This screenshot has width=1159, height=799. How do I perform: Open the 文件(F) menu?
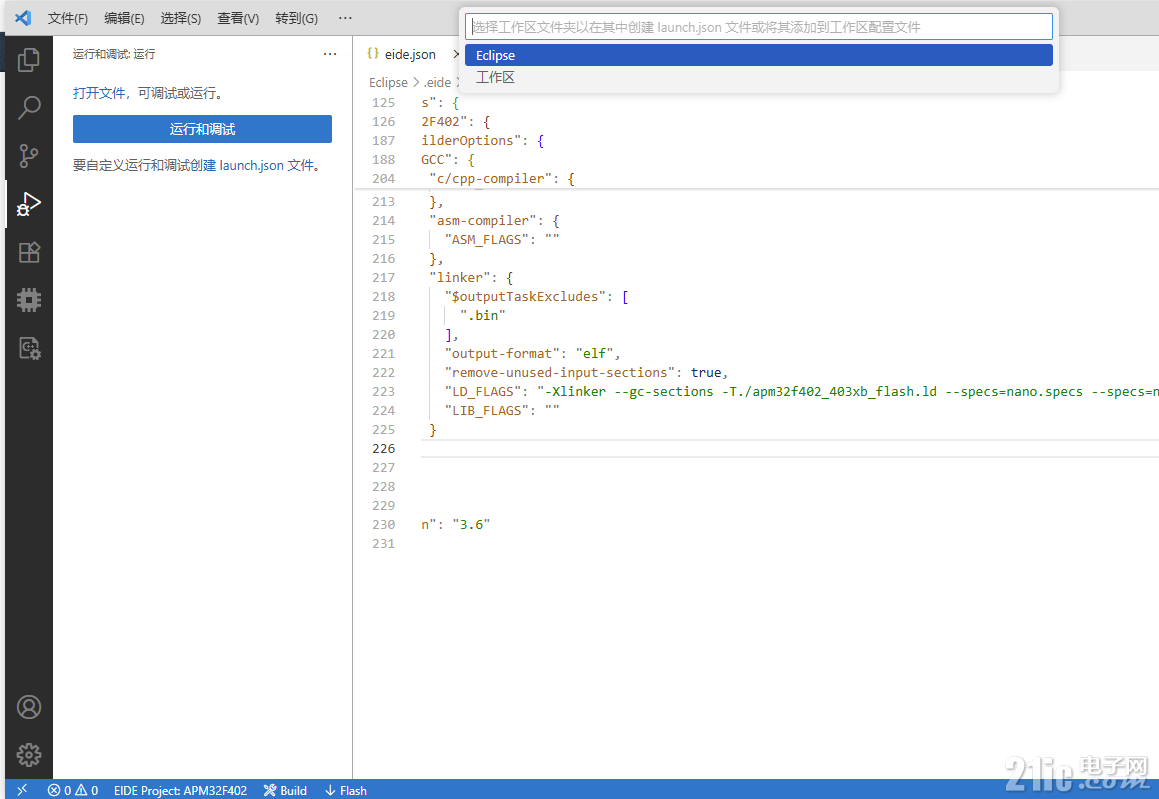click(x=68, y=18)
